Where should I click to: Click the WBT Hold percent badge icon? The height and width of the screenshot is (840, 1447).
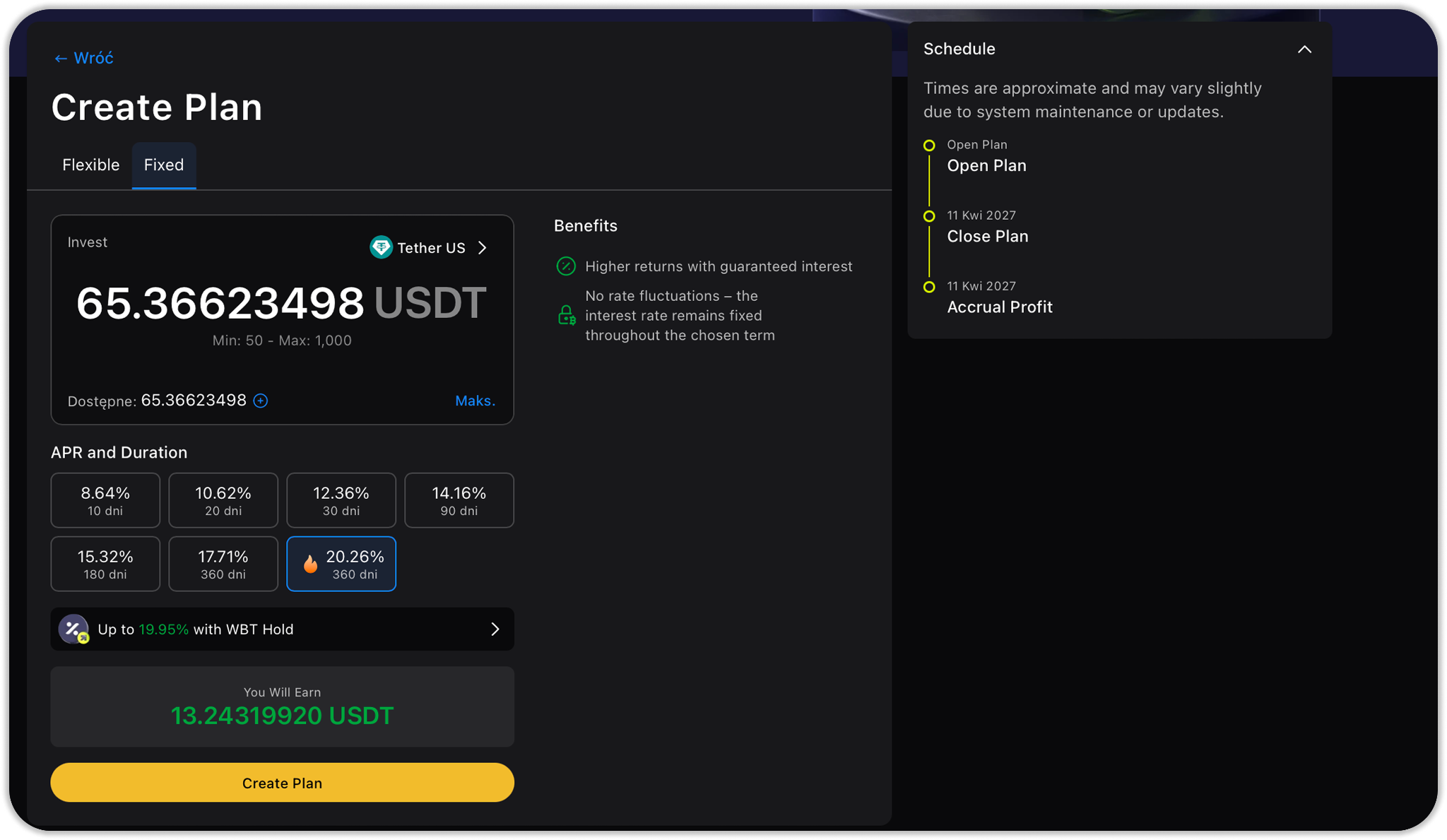point(73,629)
